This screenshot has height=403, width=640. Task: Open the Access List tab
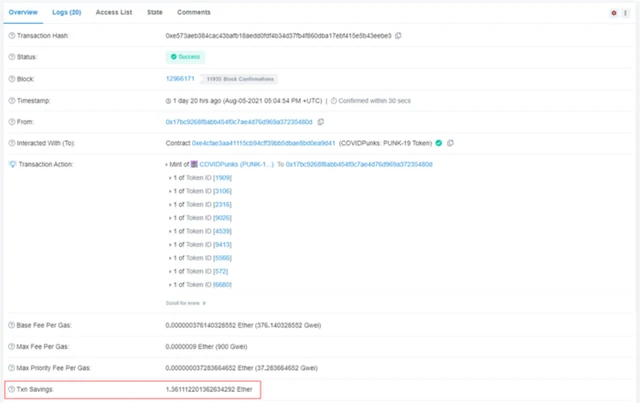pyautogui.click(x=114, y=12)
